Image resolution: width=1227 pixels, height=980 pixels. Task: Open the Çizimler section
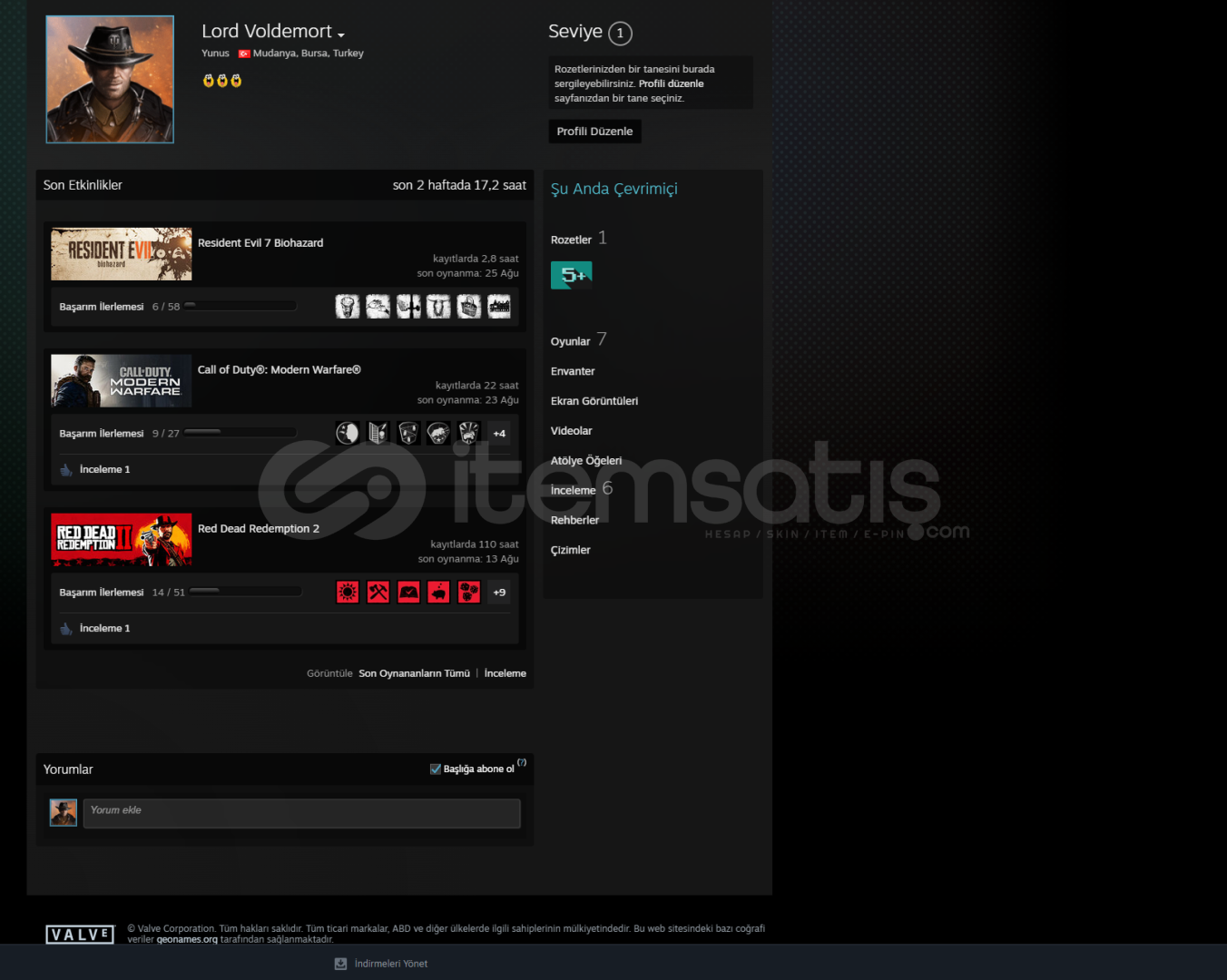pyautogui.click(x=570, y=550)
